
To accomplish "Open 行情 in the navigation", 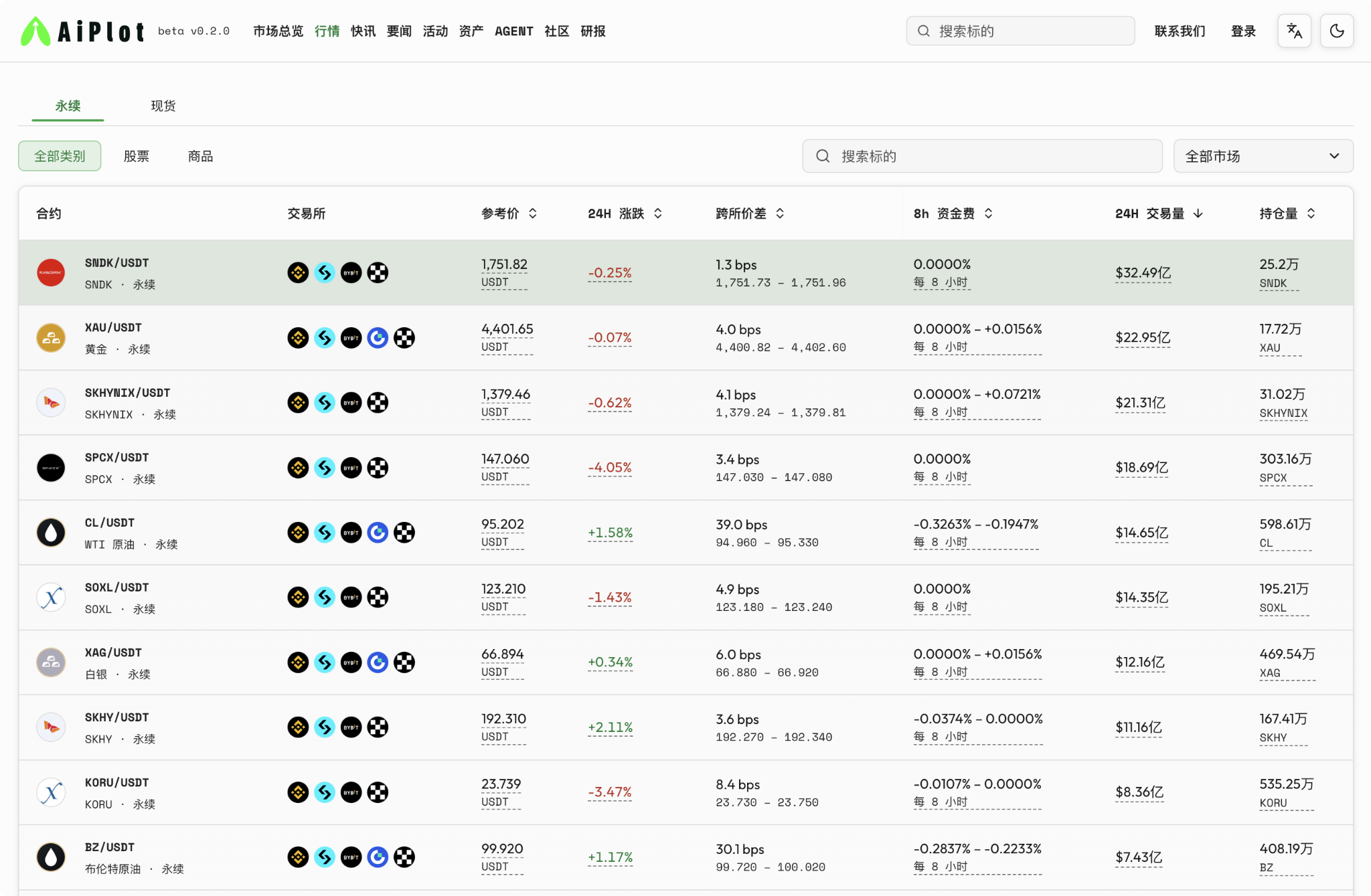I will [x=327, y=31].
